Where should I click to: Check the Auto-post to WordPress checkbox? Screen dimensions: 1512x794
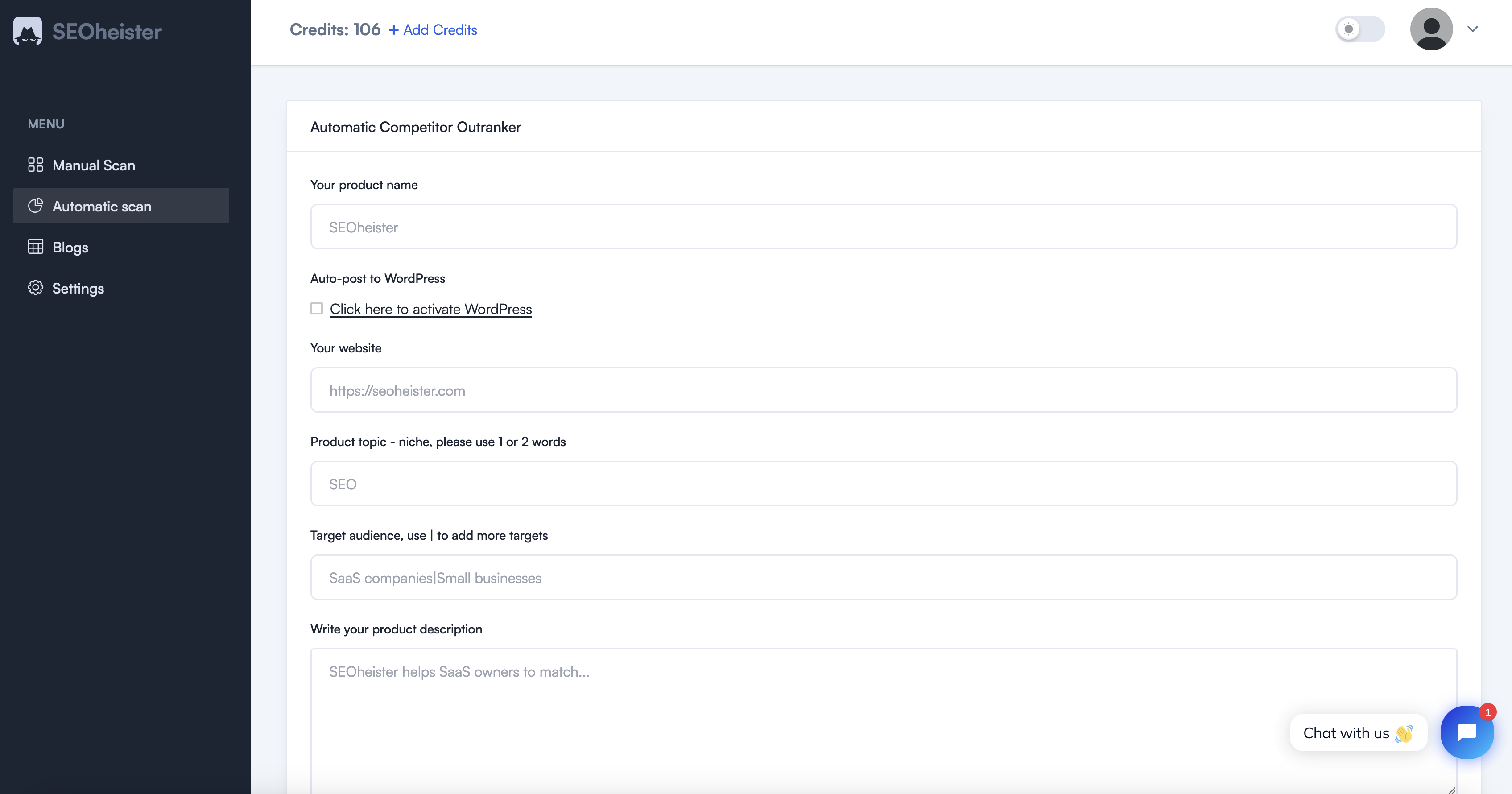(x=317, y=308)
